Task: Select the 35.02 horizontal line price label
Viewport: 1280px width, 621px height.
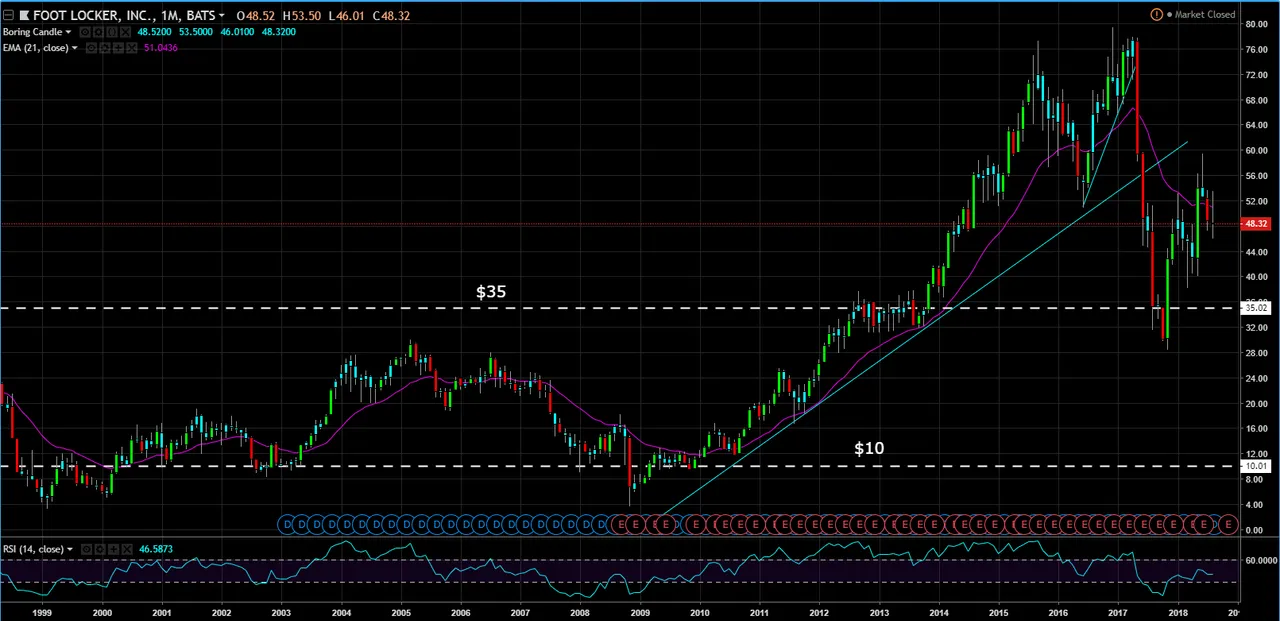Action: 1254,308
